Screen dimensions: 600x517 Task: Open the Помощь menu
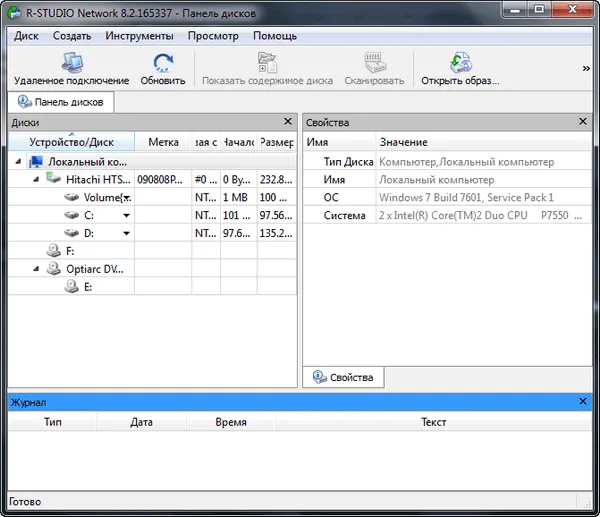click(275, 36)
